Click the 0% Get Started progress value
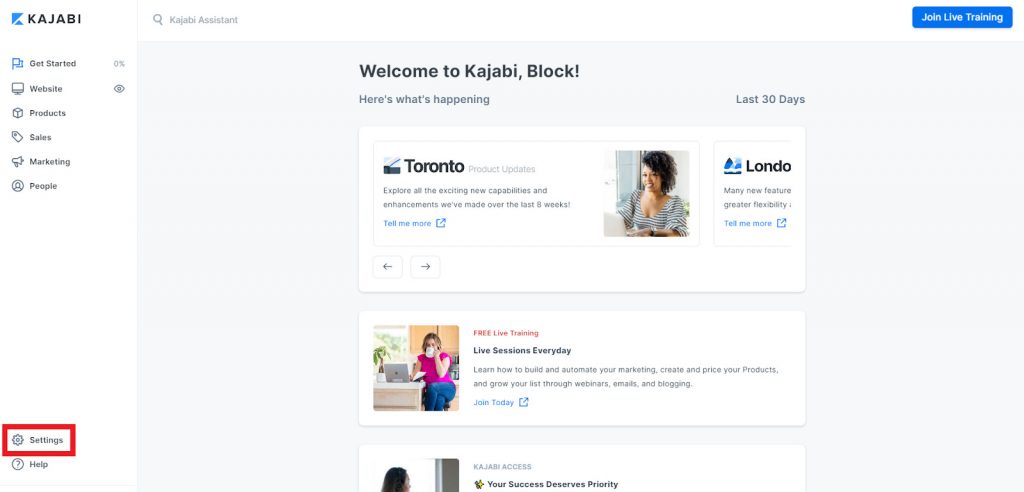The height and width of the screenshot is (492, 1024). (119, 64)
